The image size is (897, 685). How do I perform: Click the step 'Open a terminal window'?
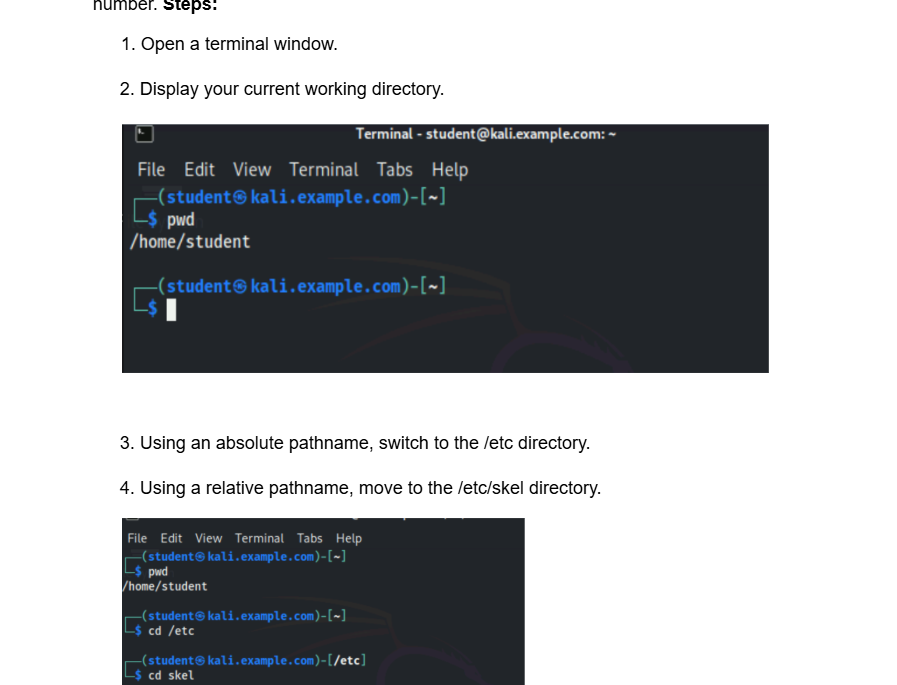[238, 44]
